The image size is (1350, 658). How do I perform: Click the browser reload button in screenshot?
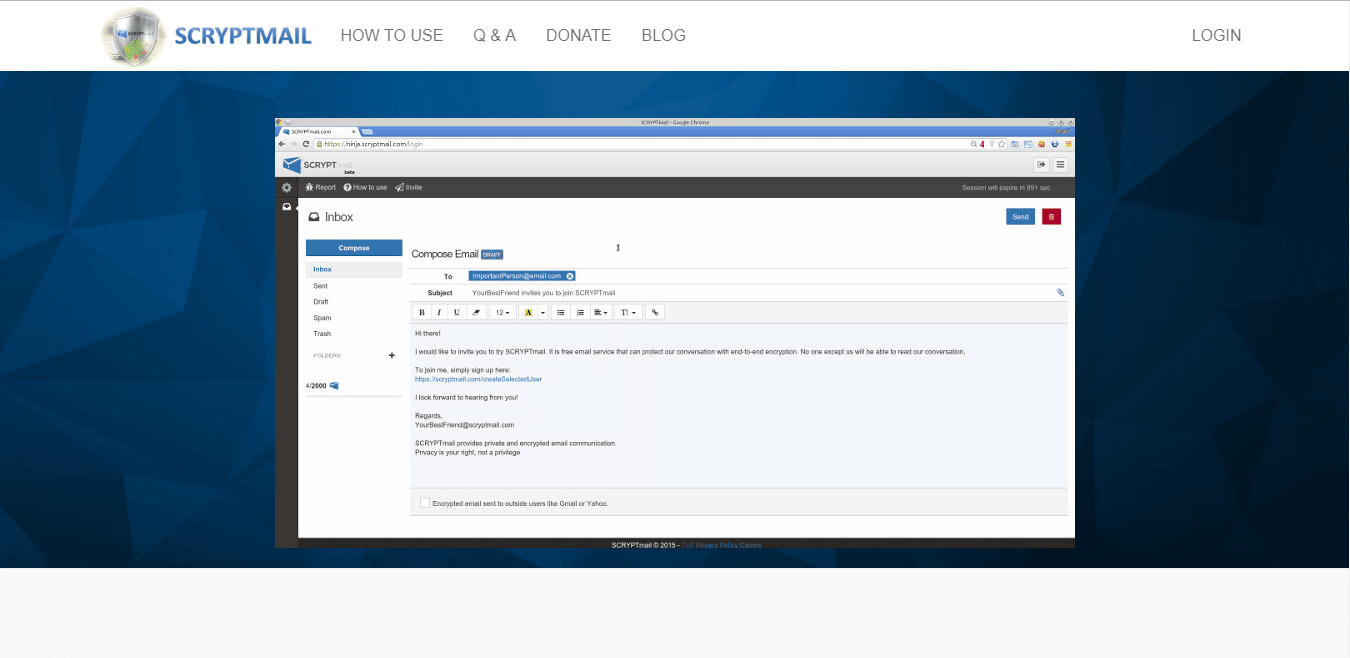[305, 144]
